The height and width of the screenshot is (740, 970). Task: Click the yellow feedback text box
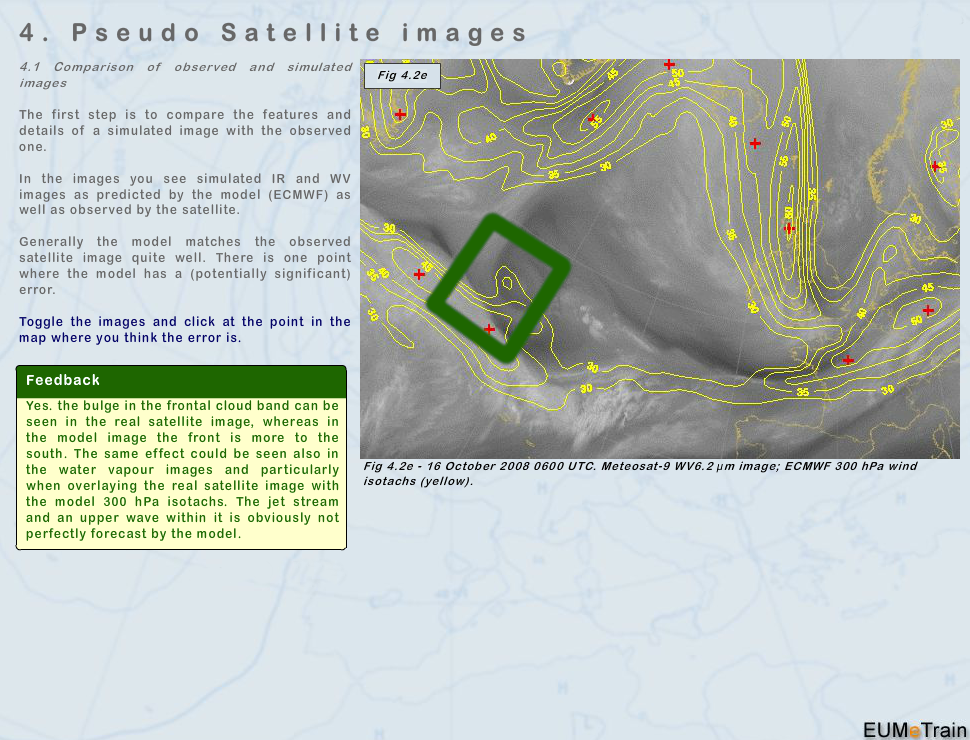click(181, 470)
